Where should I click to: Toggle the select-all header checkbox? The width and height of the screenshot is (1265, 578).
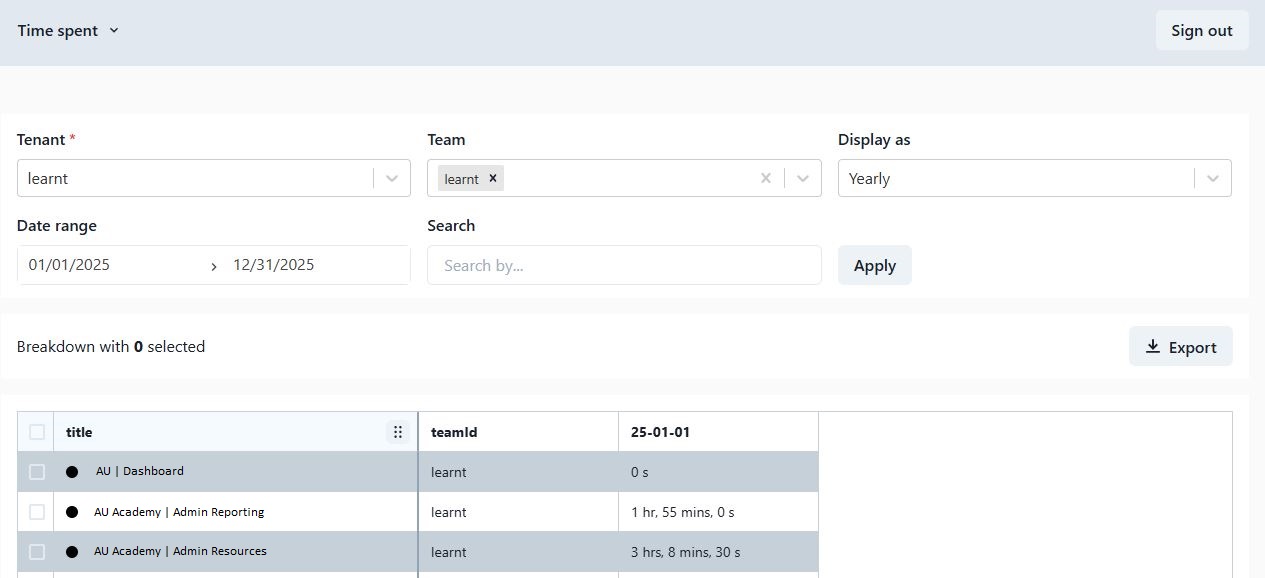coord(37,432)
